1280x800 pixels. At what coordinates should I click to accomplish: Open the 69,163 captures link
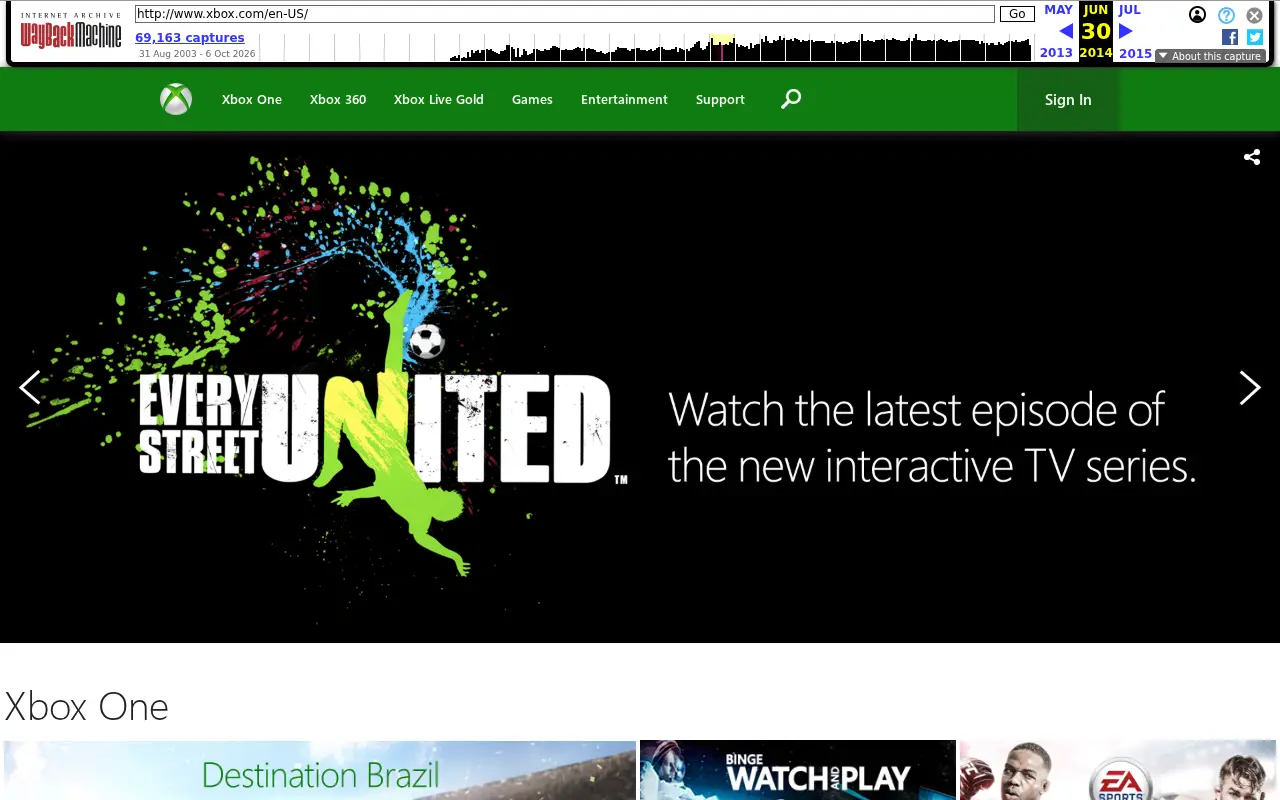[x=190, y=38]
